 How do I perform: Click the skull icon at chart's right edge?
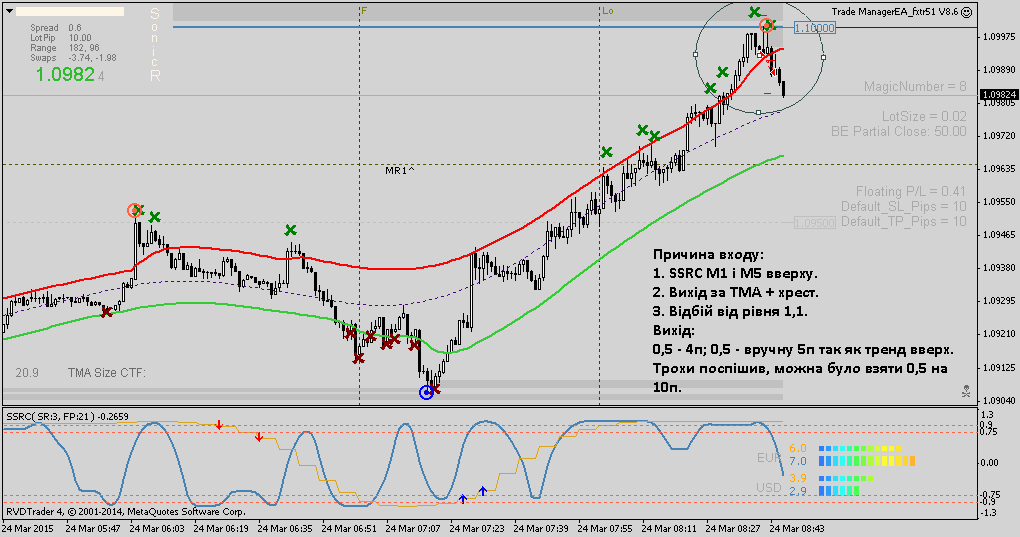click(966, 391)
